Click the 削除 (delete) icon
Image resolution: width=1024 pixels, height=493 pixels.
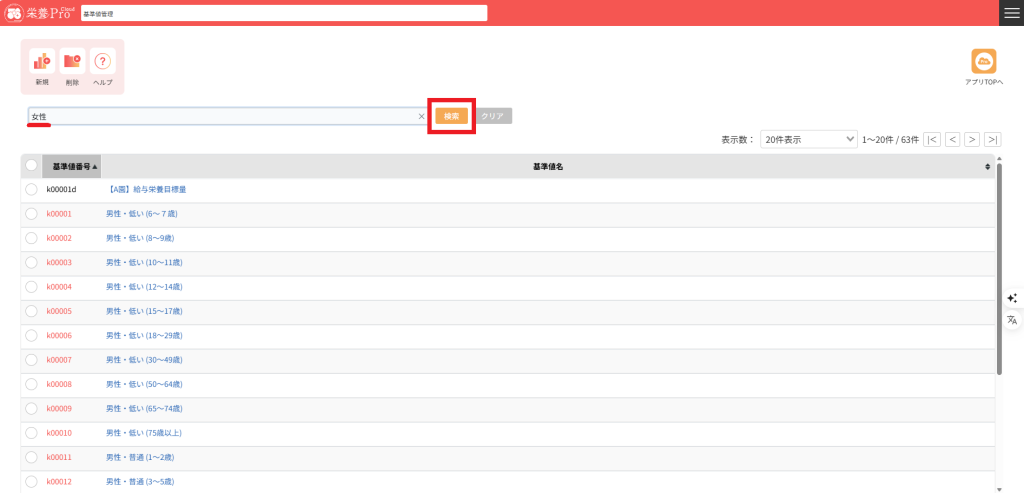click(72, 62)
